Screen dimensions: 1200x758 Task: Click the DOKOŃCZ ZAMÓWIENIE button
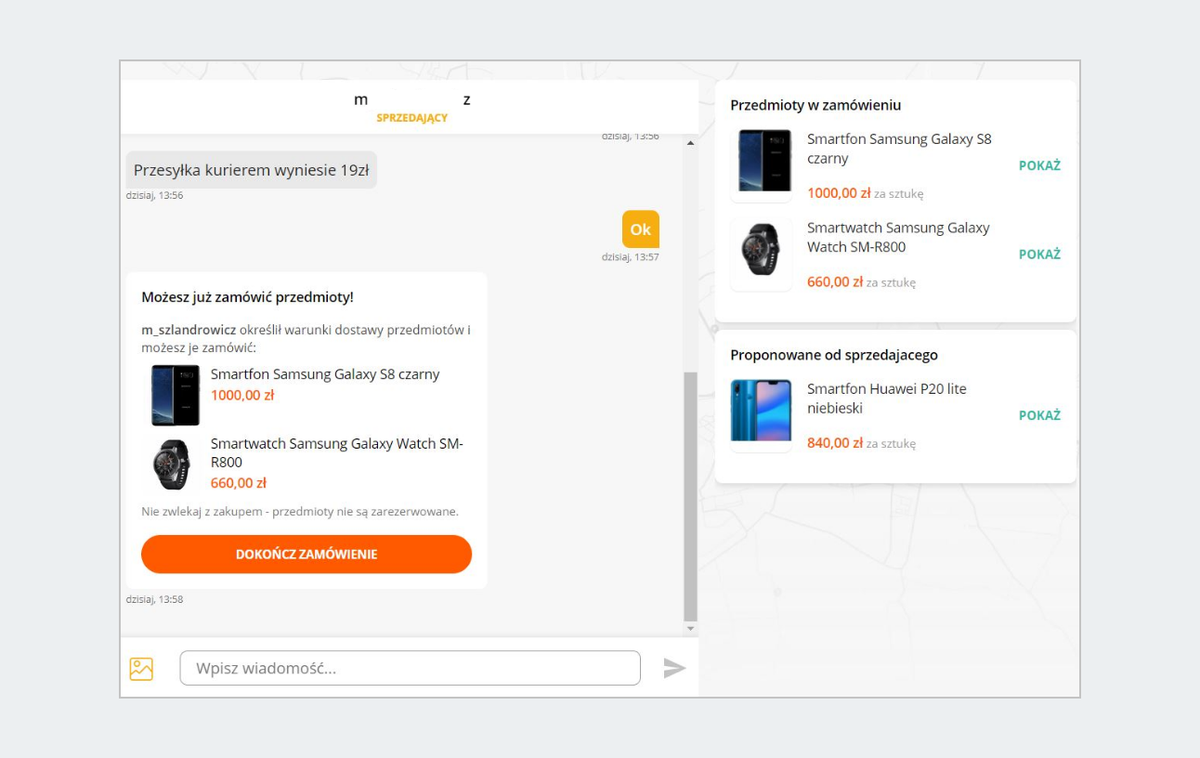[x=306, y=554]
